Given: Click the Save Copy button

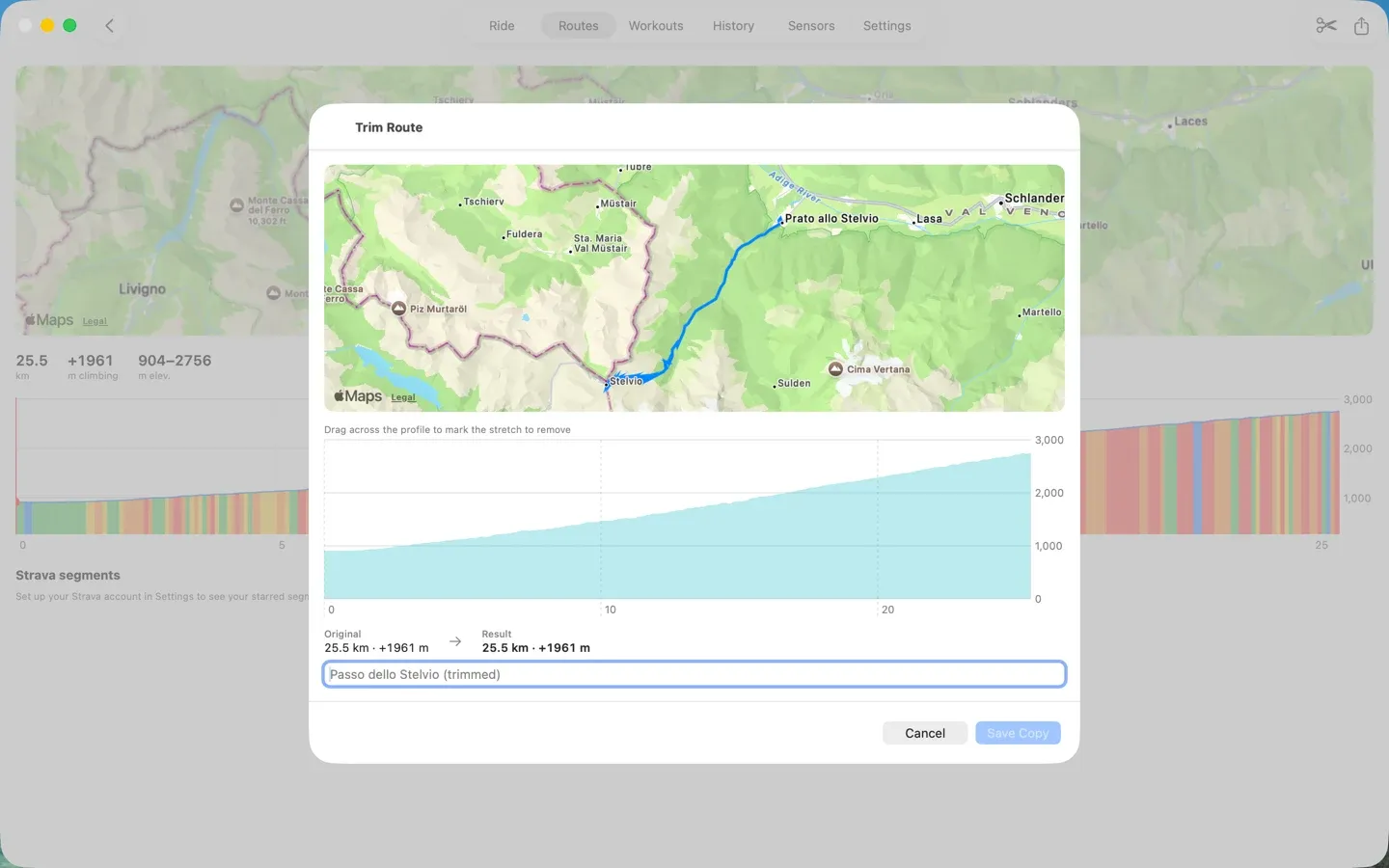Looking at the screenshot, I should 1018,733.
